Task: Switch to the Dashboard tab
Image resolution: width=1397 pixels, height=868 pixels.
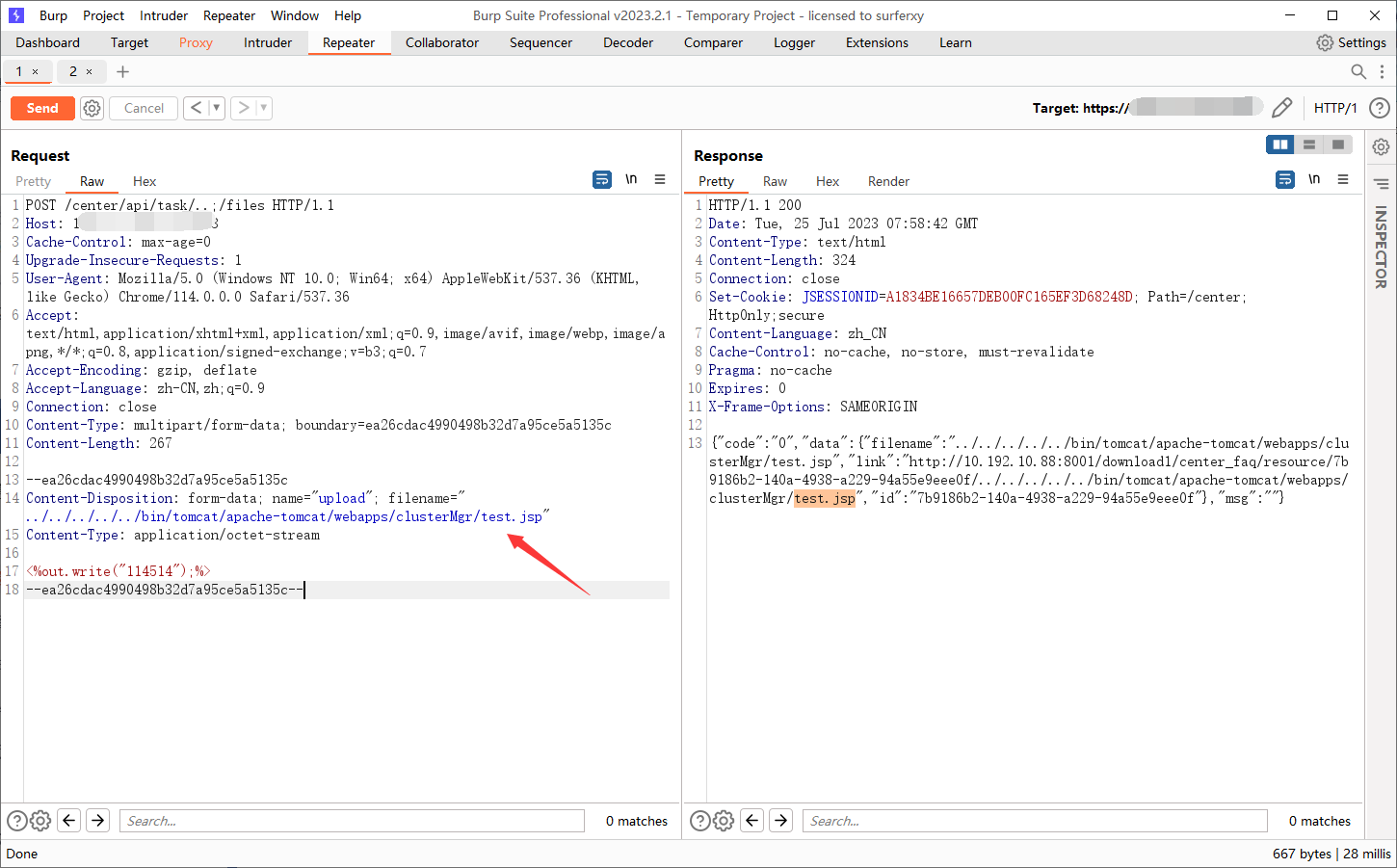Action: (47, 42)
